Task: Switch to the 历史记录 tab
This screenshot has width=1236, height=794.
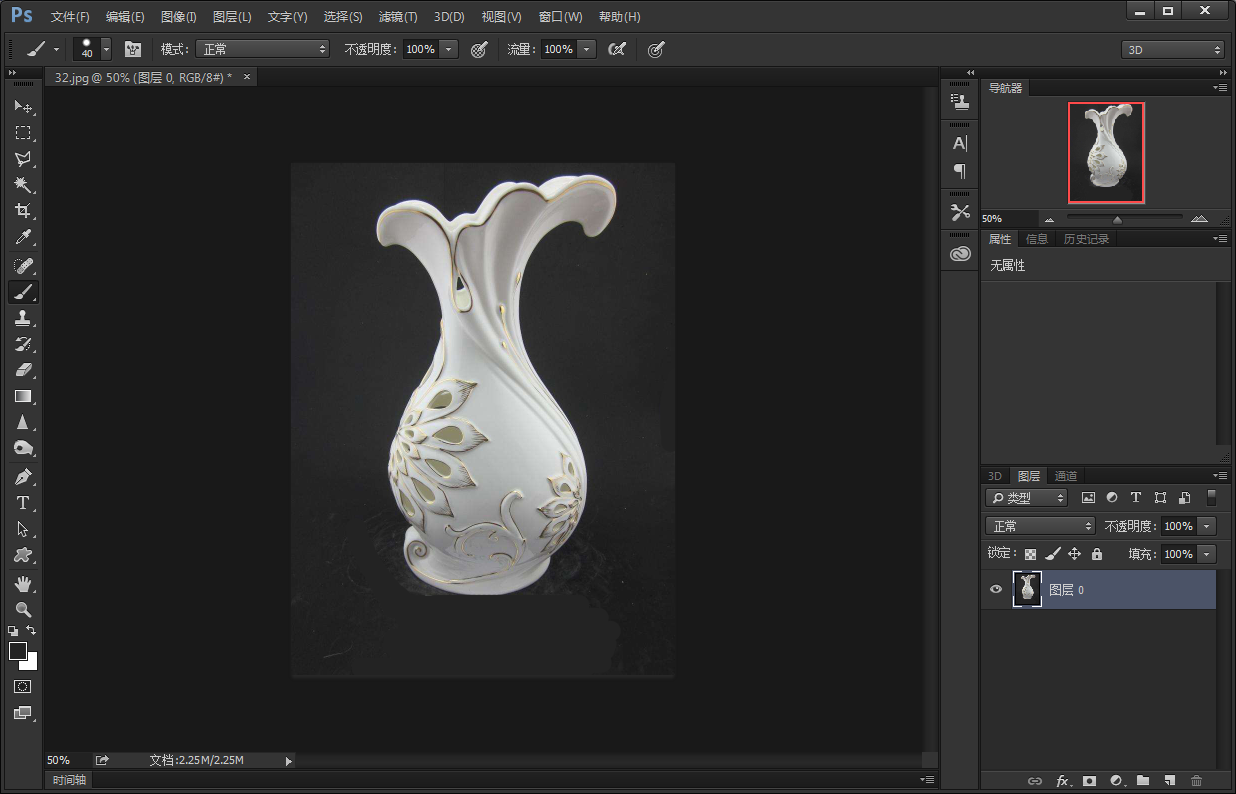Action: click(1086, 239)
